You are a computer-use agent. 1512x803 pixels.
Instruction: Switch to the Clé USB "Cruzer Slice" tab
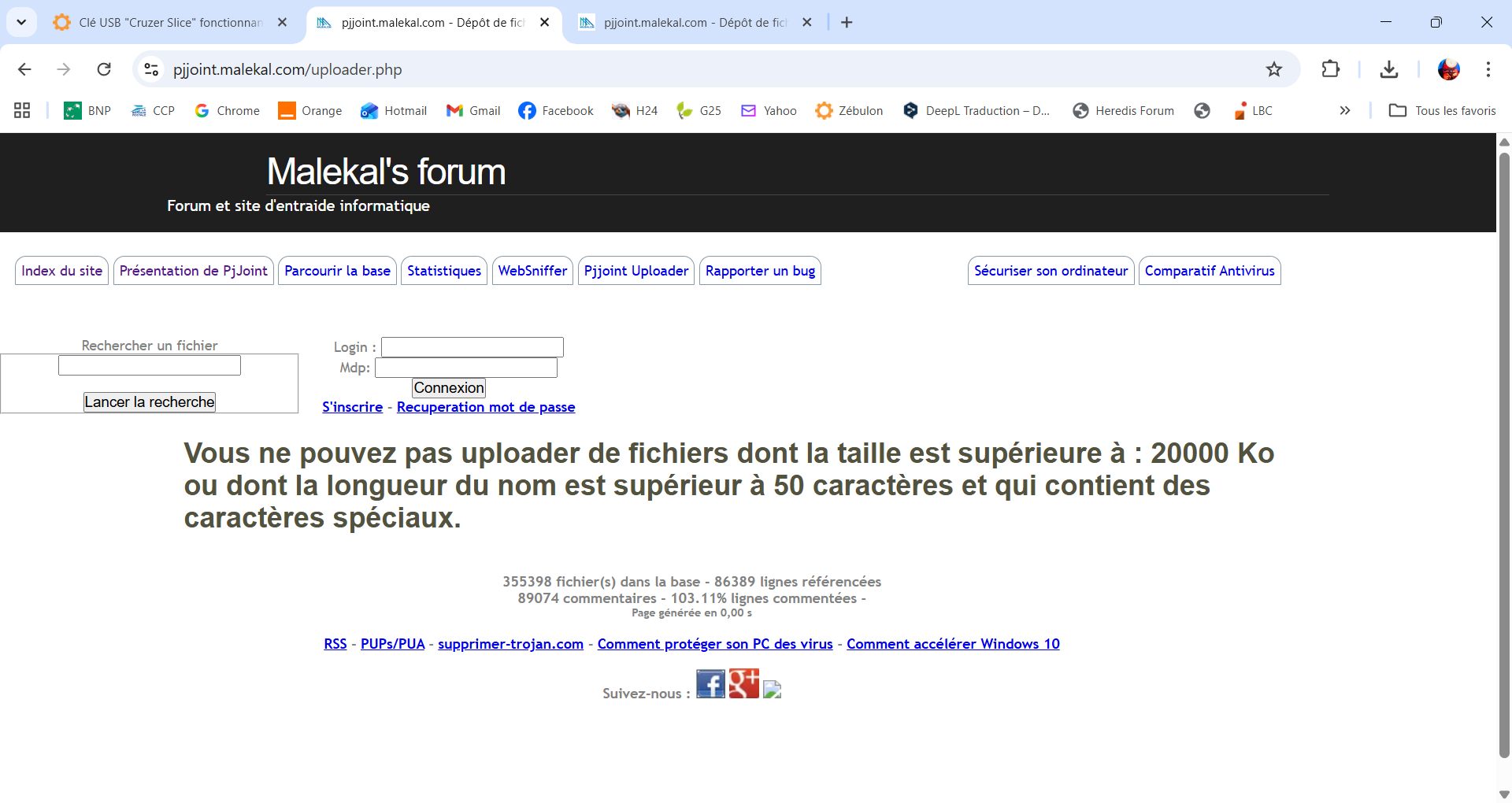169,23
